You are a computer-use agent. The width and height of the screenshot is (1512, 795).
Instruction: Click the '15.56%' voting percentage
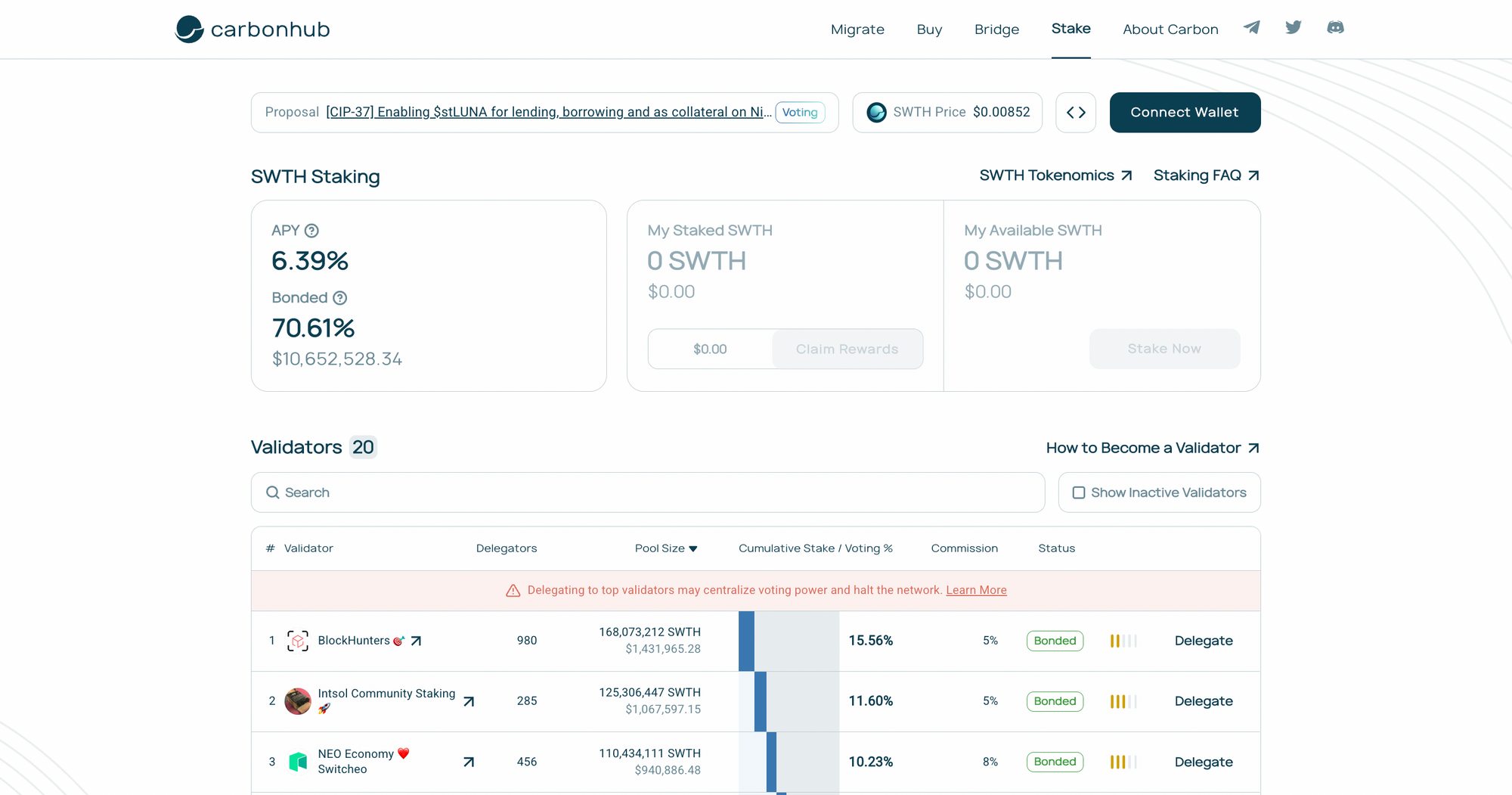[870, 641]
